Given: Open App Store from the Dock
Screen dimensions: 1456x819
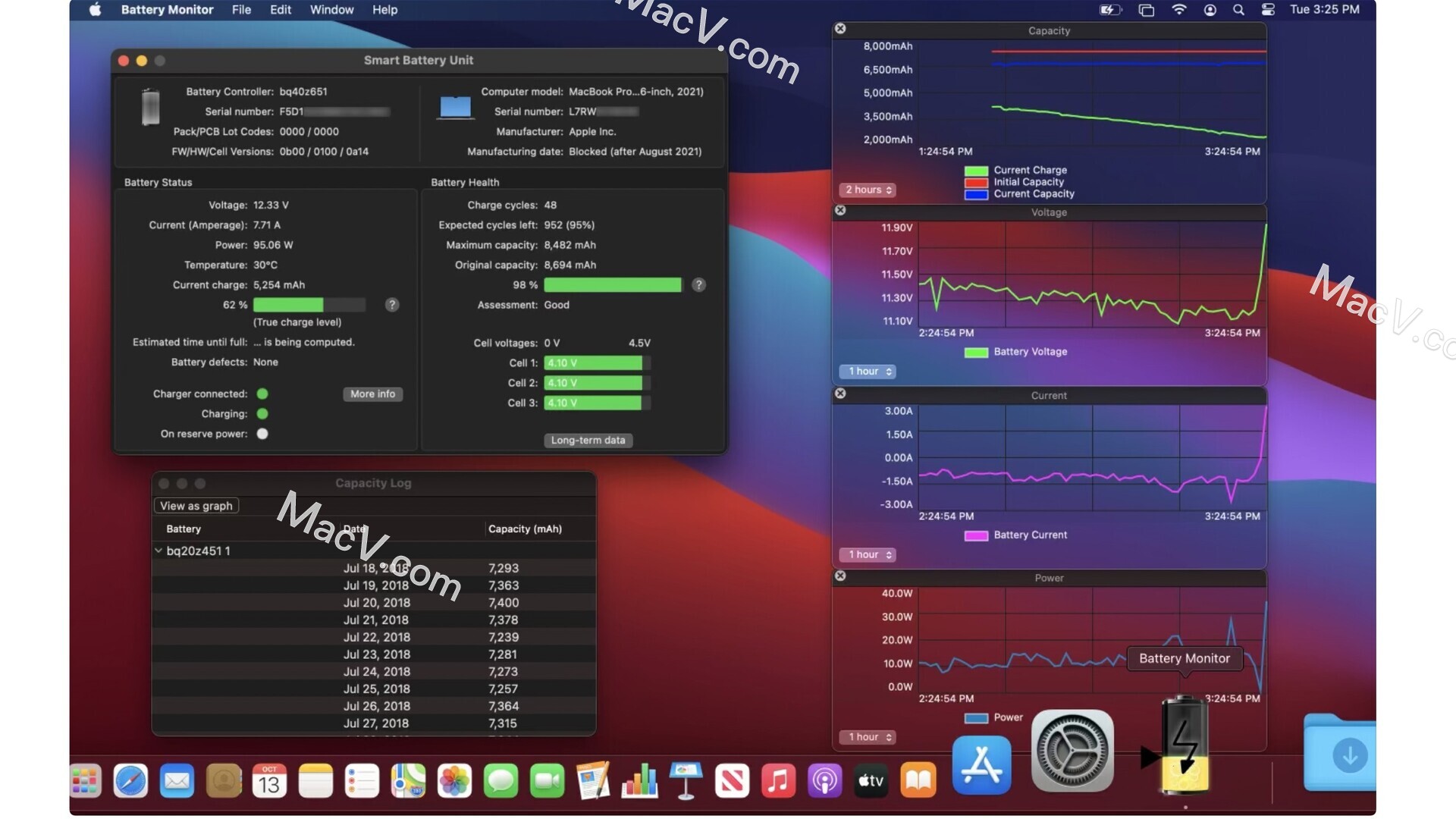Looking at the screenshot, I should point(981,765).
